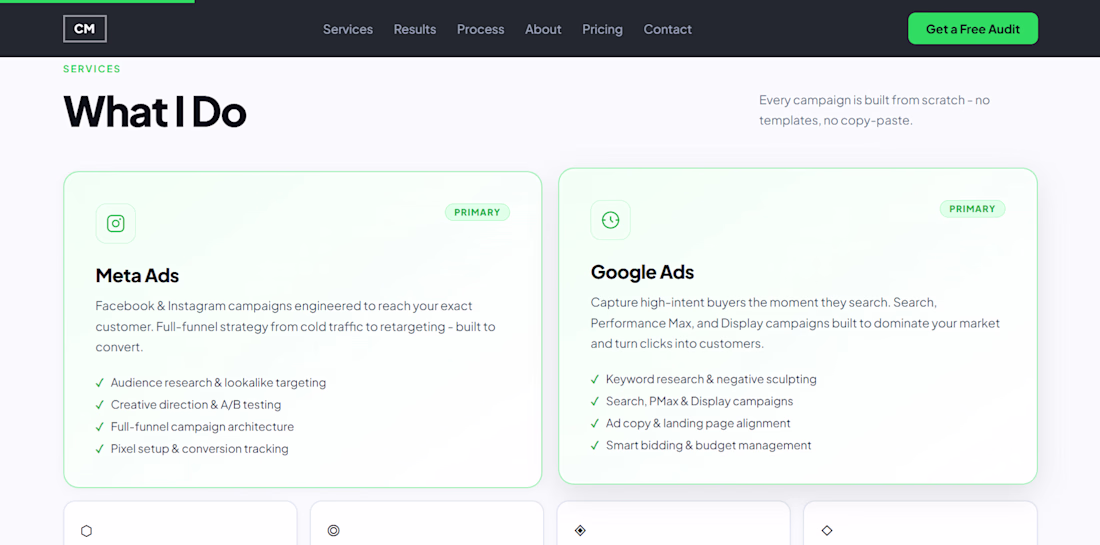This screenshot has height=545, width=1100.
Task: Click the PRIMARY badge on Google Ads card
Action: pyautogui.click(x=972, y=209)
